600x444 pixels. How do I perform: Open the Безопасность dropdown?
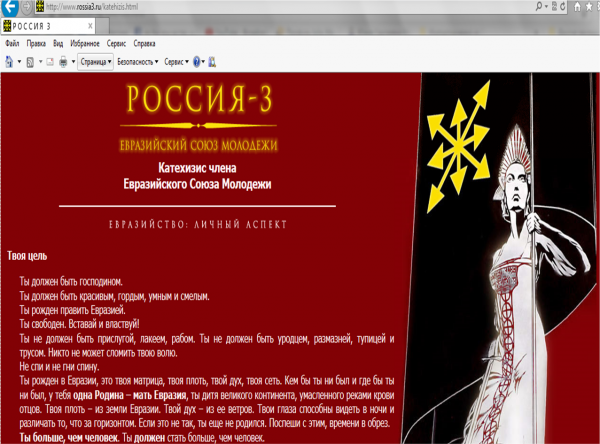(138, 62)
